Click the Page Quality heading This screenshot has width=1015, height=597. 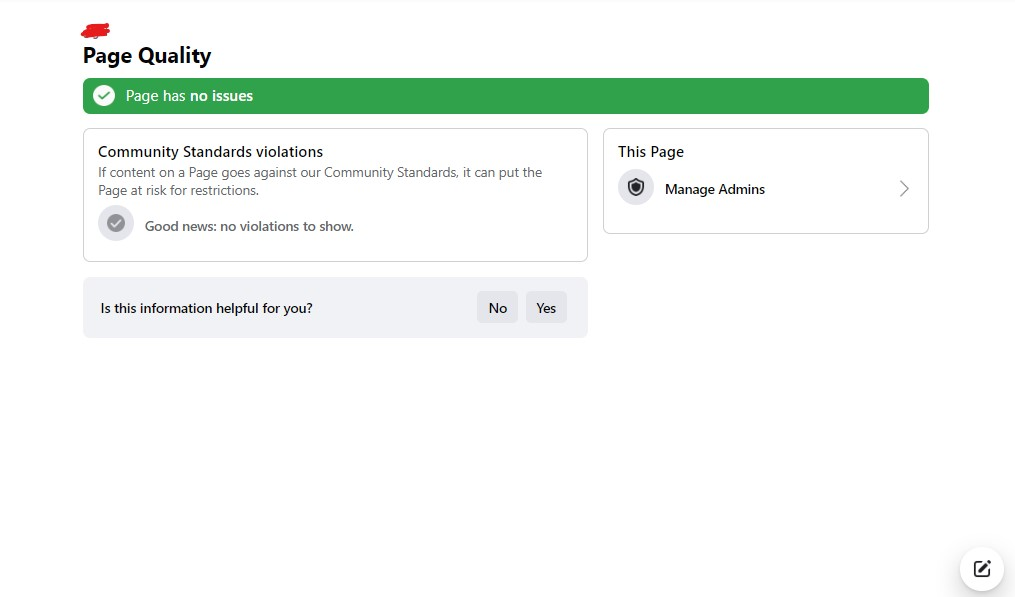[147, 56]
